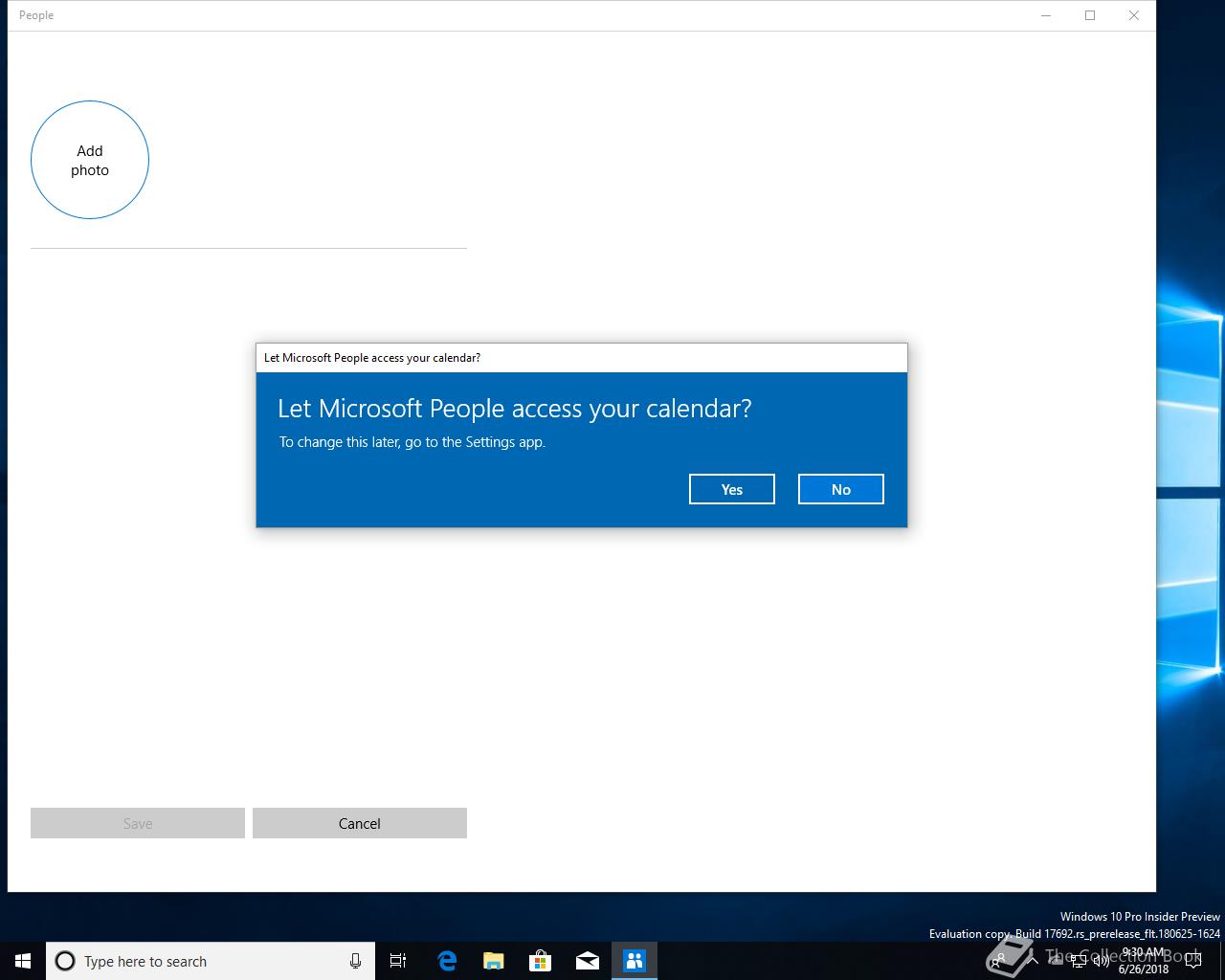Show hidden system tray icons

pos(1032,961)
